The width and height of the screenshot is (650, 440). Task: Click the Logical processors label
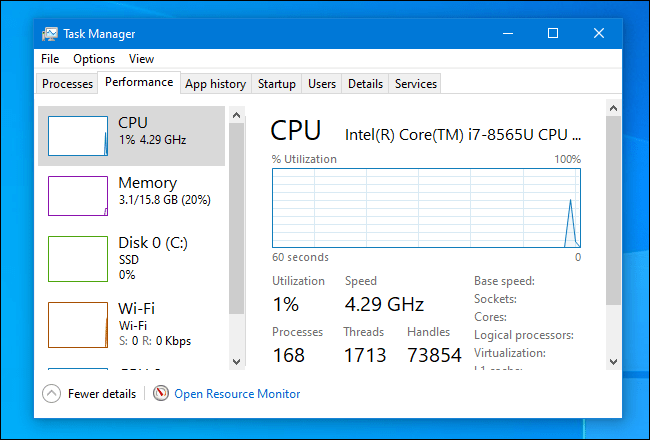click(524, 335)
